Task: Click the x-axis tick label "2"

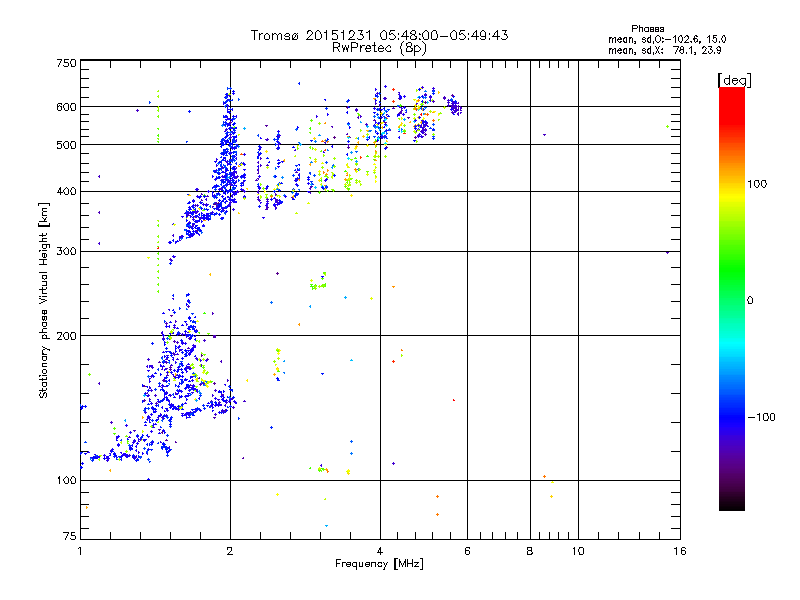Action: point(230,551)
